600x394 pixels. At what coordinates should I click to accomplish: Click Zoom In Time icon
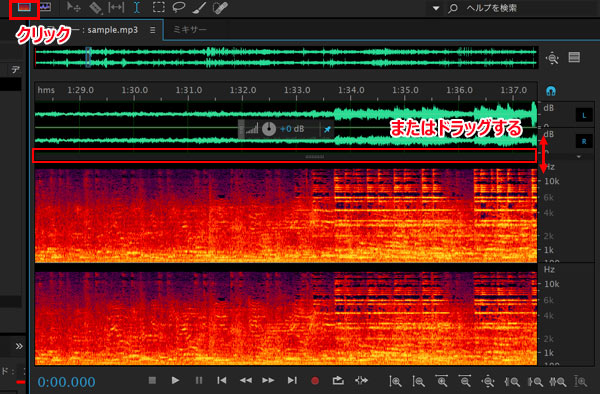point(441,381)
